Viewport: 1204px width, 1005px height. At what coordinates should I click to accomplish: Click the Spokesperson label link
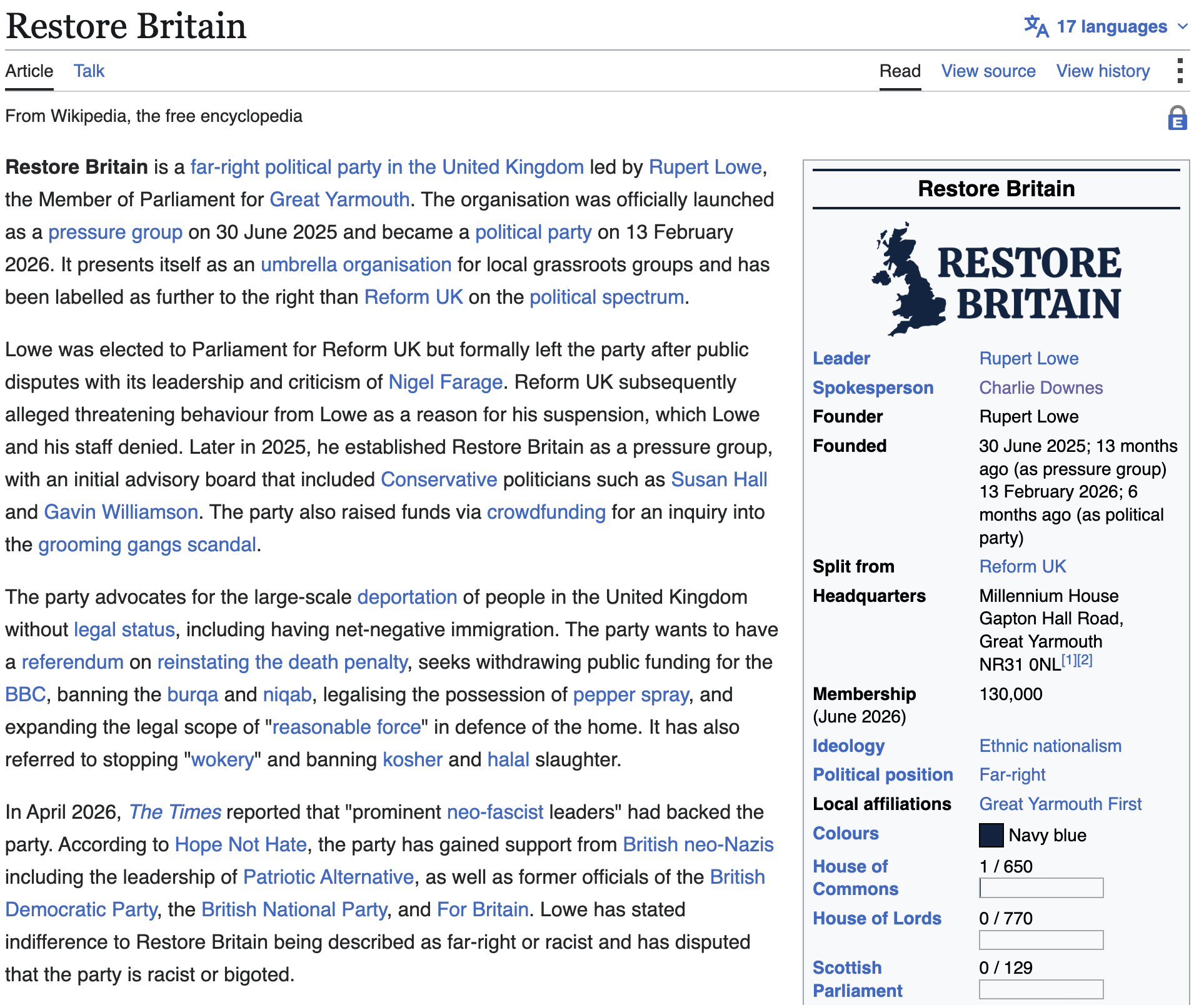(873, 387)
